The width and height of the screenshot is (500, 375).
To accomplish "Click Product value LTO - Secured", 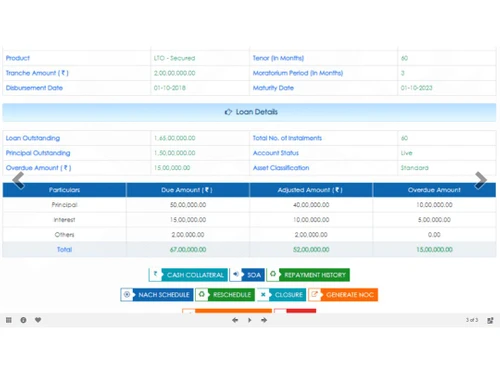I will tap(174, 58).
